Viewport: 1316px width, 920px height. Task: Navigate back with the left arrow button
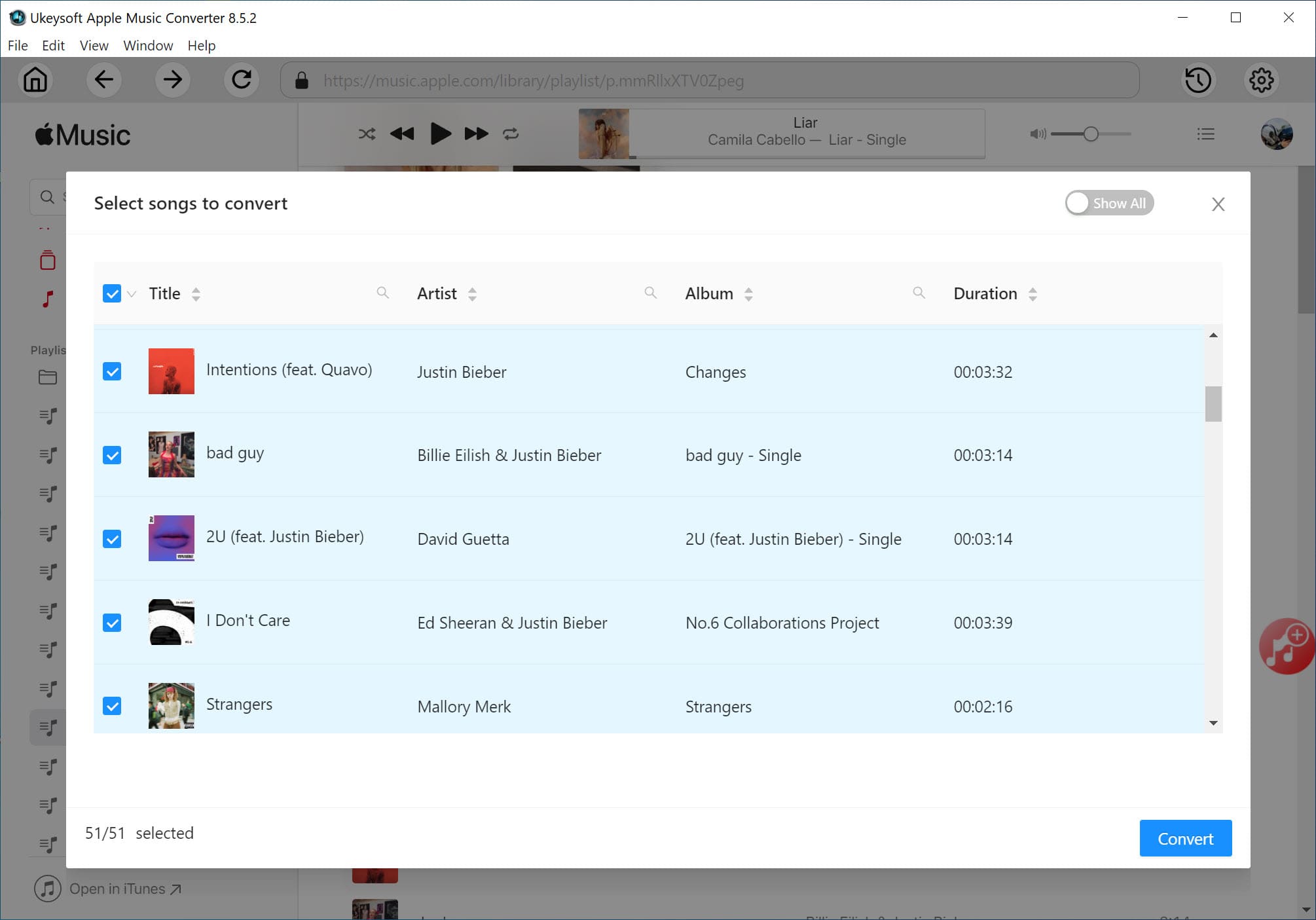click(x=103, y=81)
